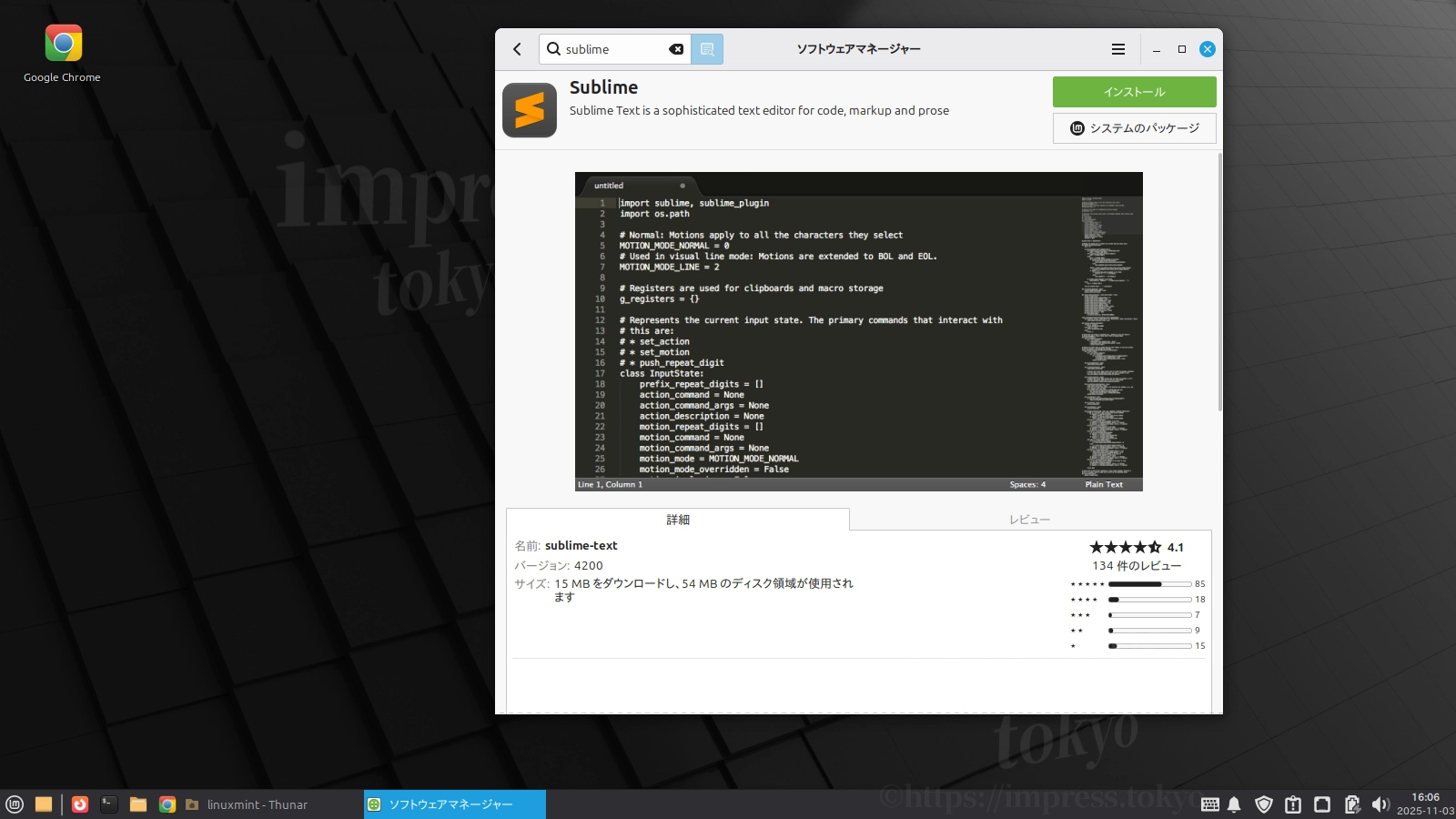Open the volume speaker tray icon
This screenshot has width=1456, height=819.
click(x=1380, y=804)
